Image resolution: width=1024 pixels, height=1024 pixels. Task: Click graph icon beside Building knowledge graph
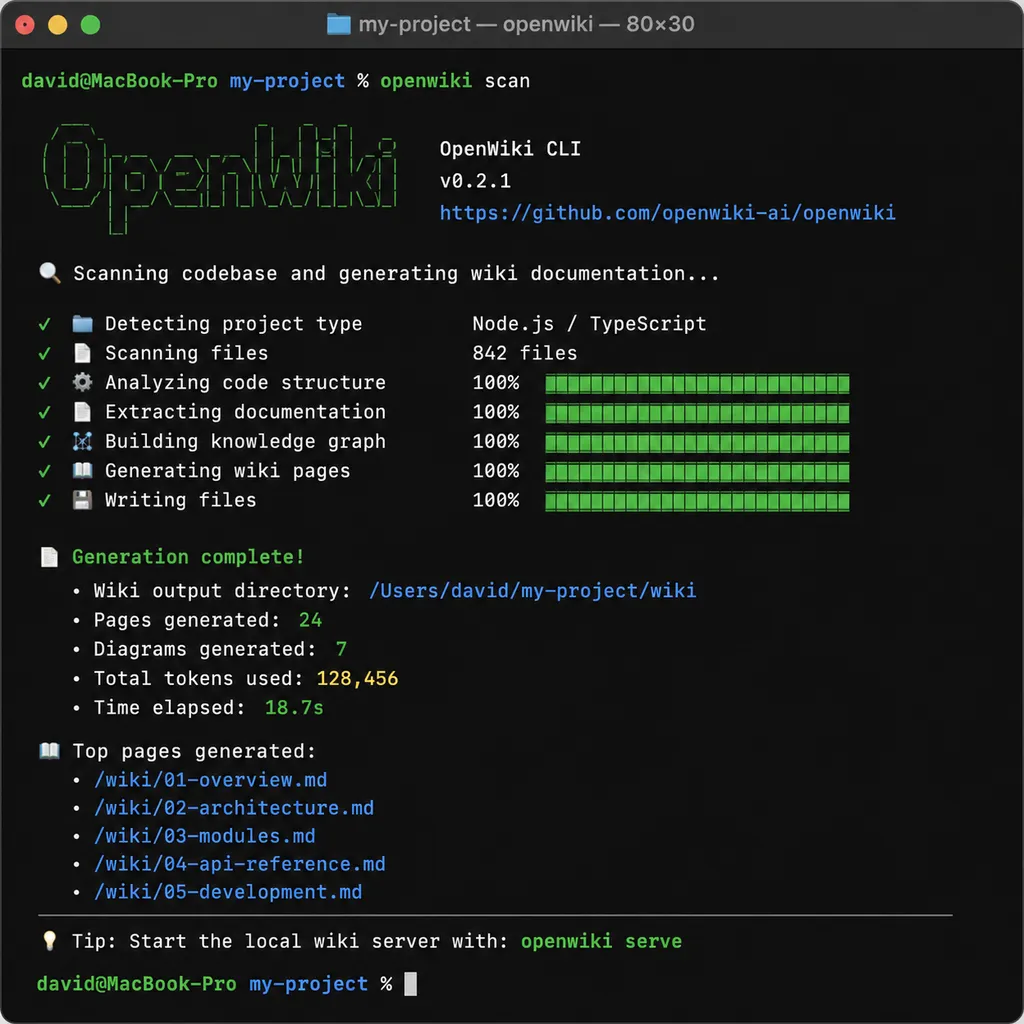[82, 441]
